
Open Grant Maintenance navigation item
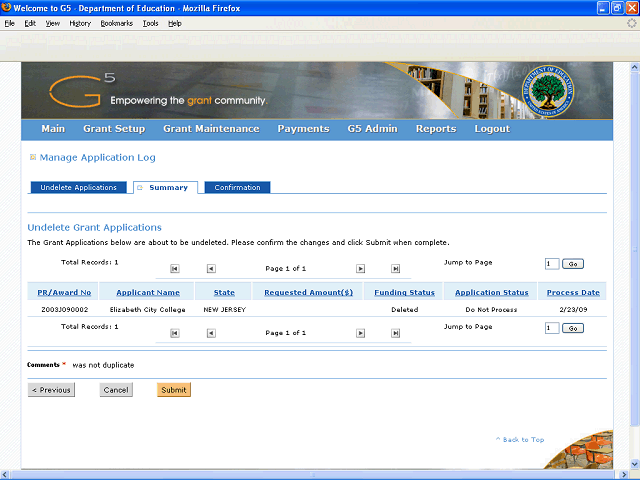pyautogui.click(x=211, y=129)
